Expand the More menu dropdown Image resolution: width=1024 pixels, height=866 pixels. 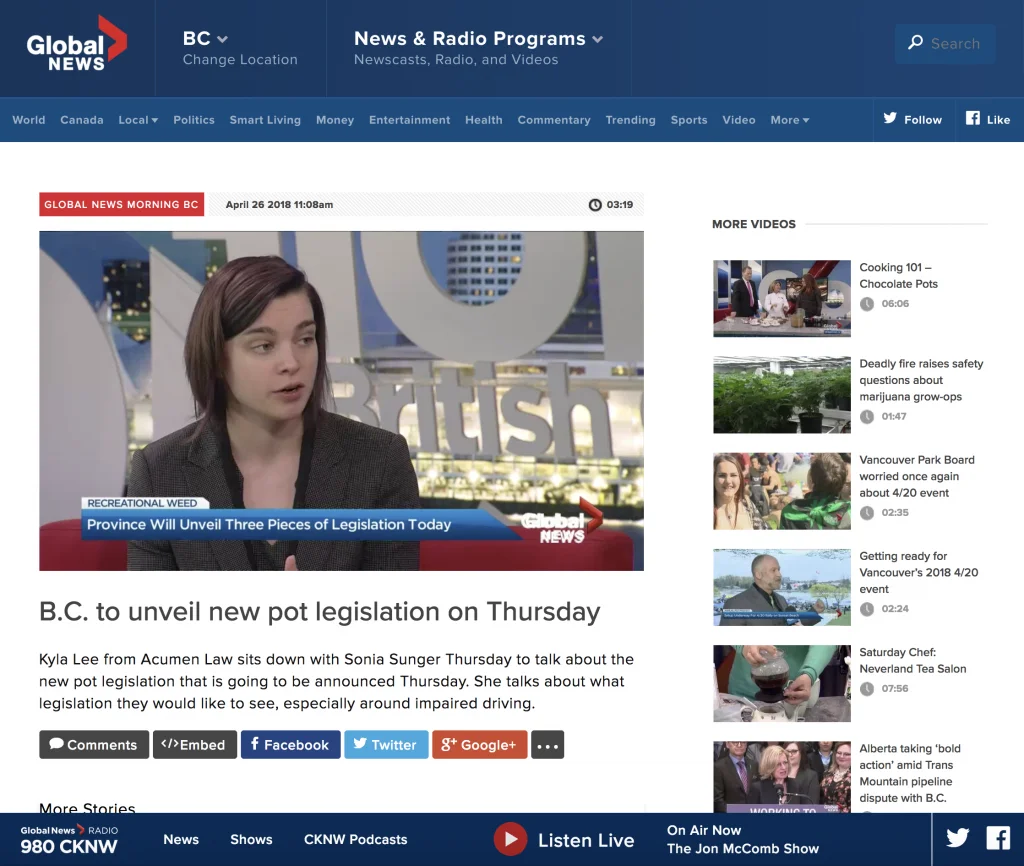(x=790, y=120)
